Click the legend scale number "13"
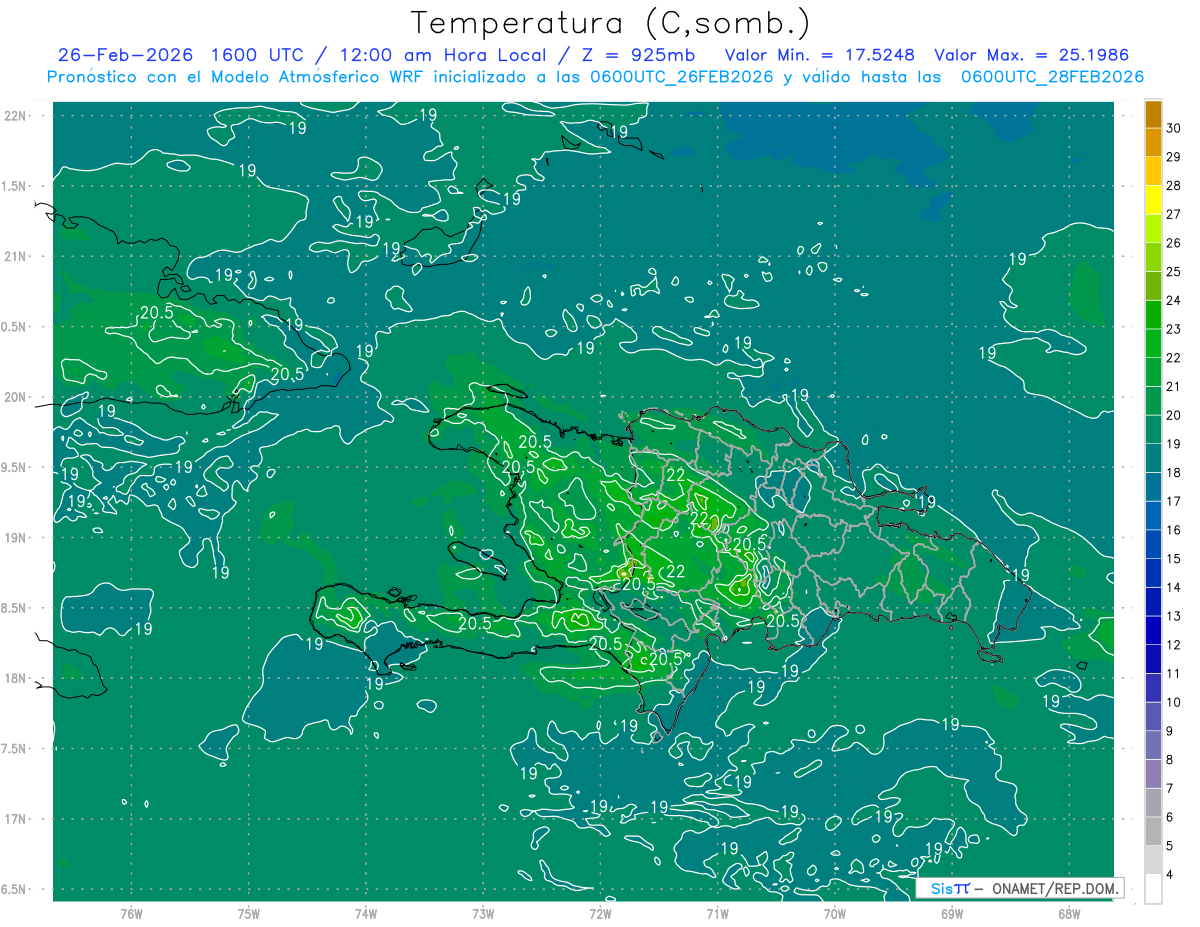The height and width of the screenshot is (927, 1200). (x=1174, y=616)
